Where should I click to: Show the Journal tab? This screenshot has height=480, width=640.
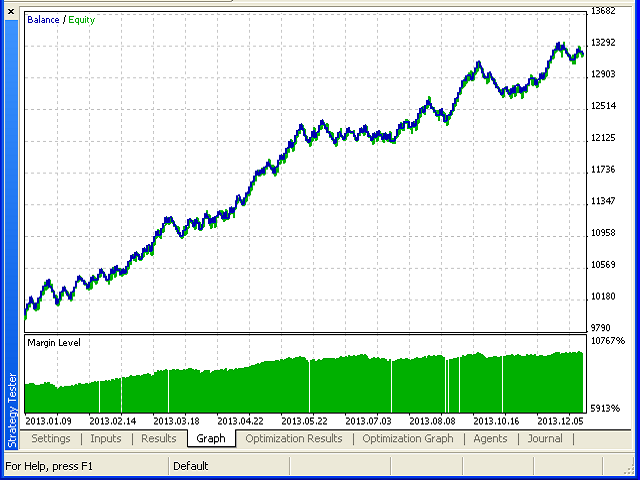545,438
